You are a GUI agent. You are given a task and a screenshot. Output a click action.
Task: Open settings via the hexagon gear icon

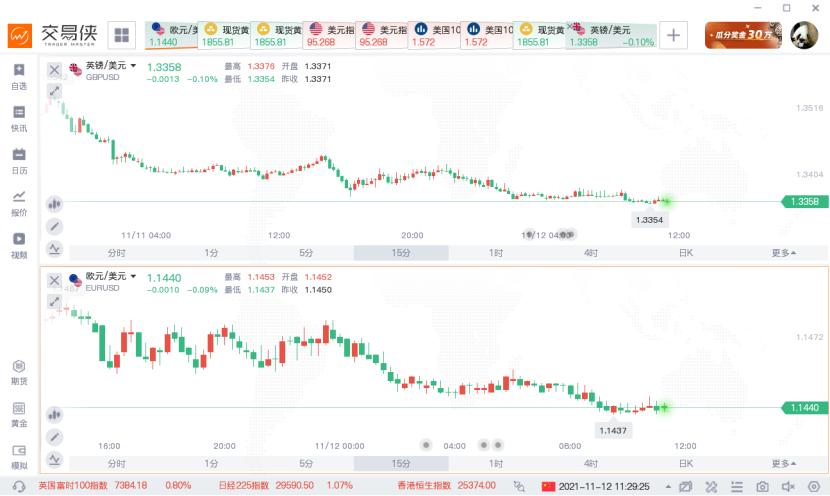point(814,486)
